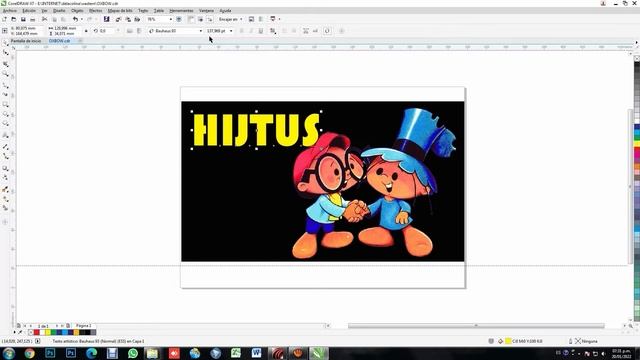Toggle the lock ratio padlock
Image resolution: width=640 pixels, height=360 pixels.
(x=86, y=31)
